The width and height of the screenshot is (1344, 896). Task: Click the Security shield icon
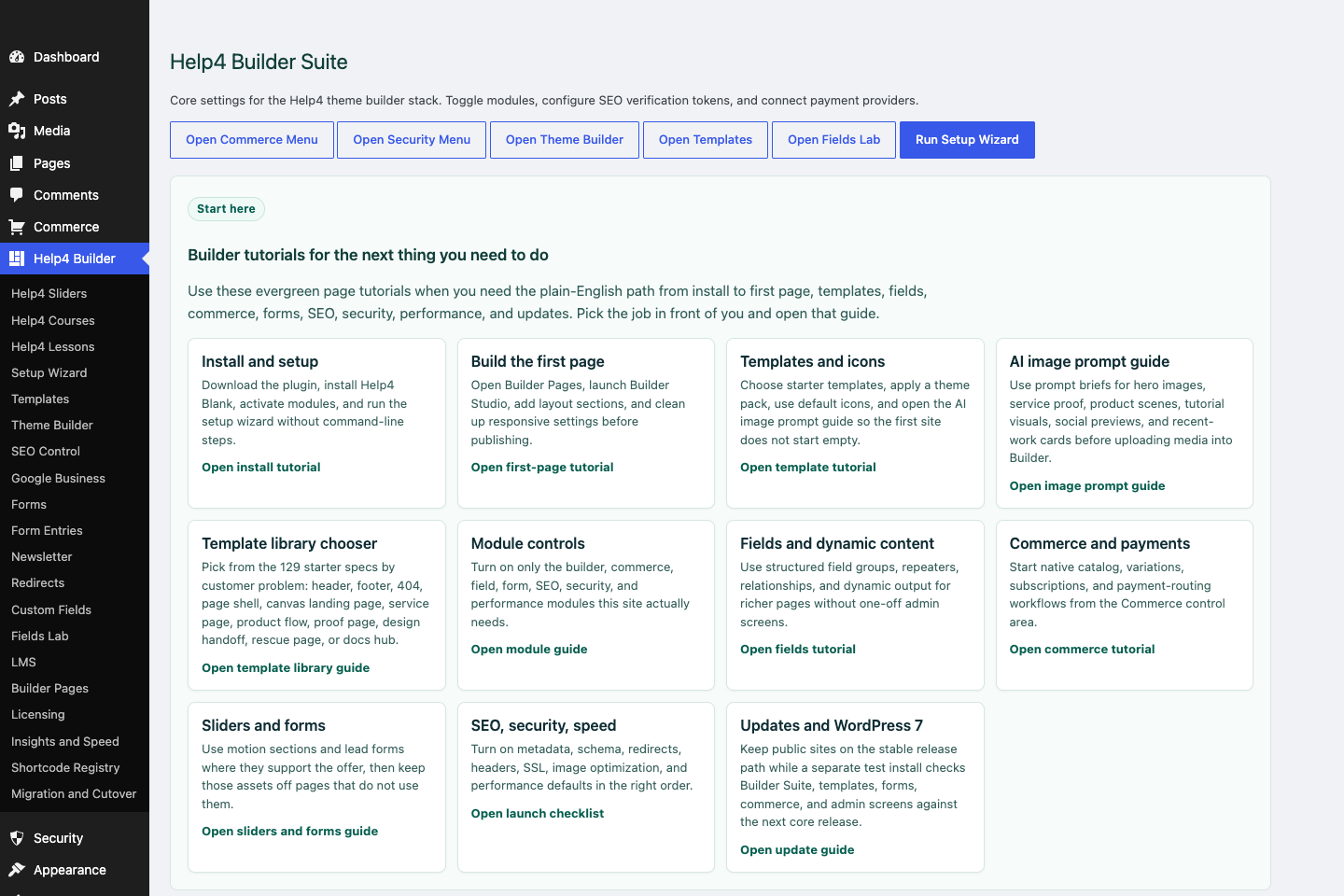(17, 838)
